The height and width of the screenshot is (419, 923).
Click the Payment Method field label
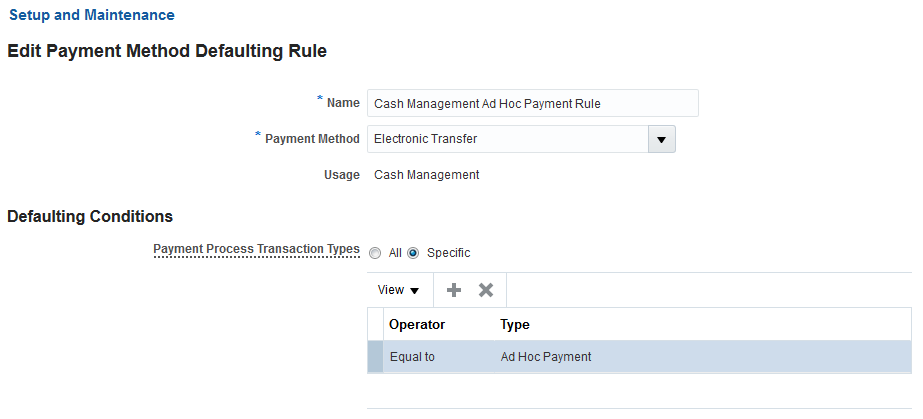coord(312,139)
